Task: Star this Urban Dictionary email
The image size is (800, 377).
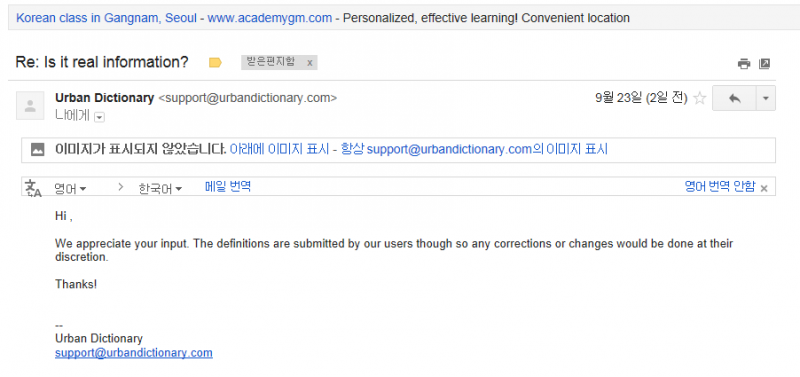Action: point(700,98)
